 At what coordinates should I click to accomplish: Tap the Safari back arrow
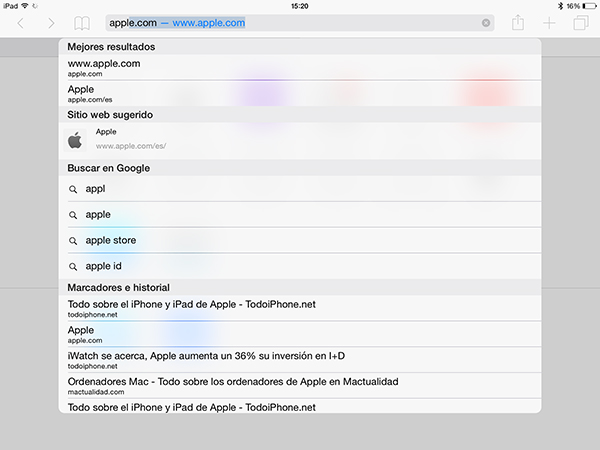click(21, 23)
